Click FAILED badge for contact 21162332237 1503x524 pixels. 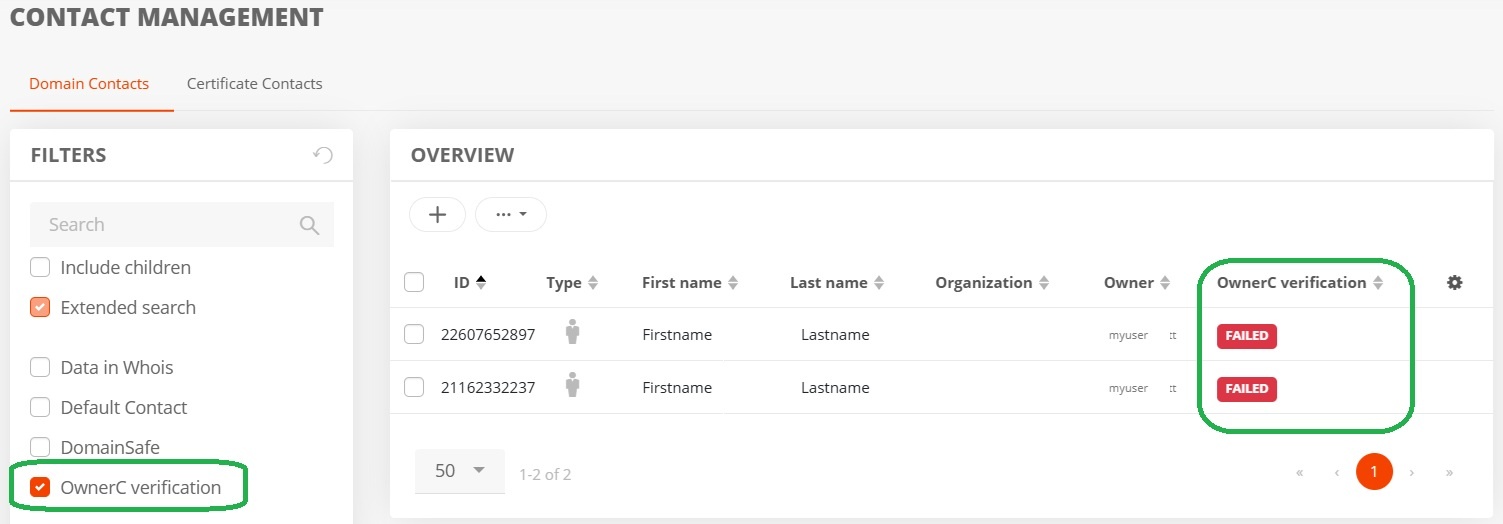click(x=1247, y=389)
